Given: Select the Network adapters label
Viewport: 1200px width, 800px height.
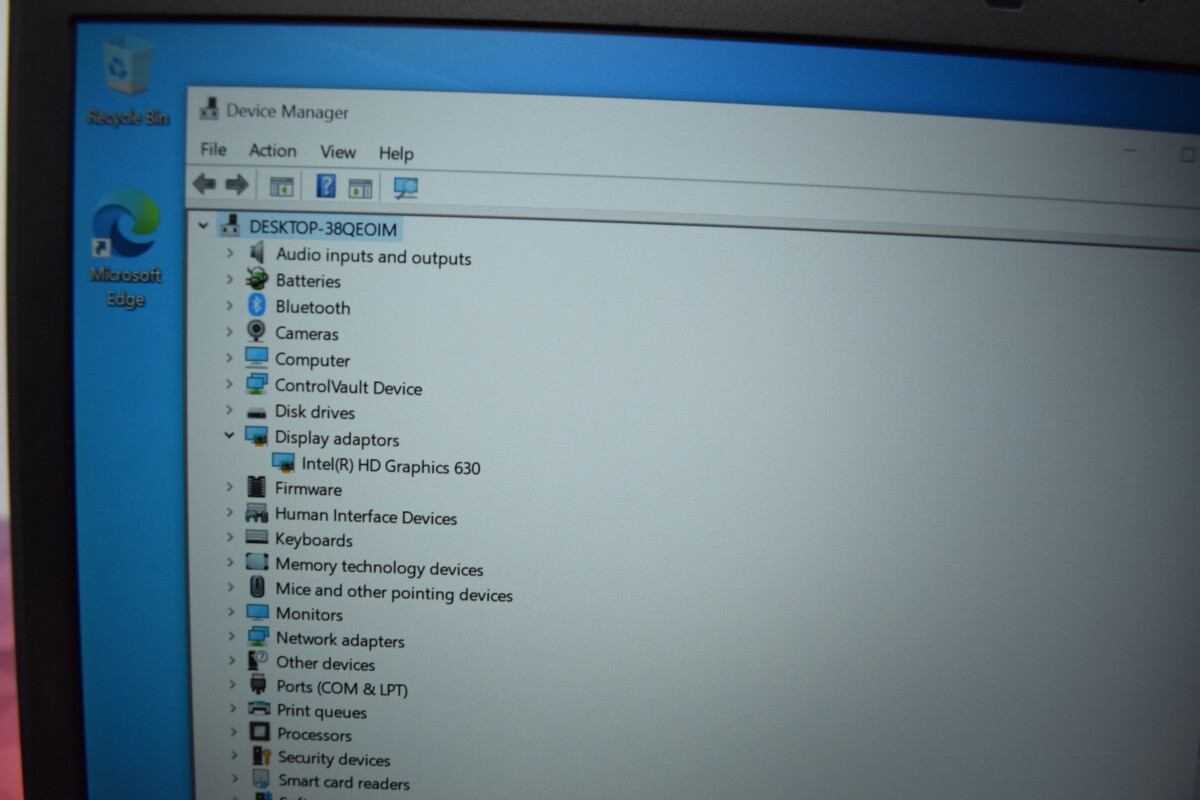Looking at the screenshot, I should tap(340, 640).
